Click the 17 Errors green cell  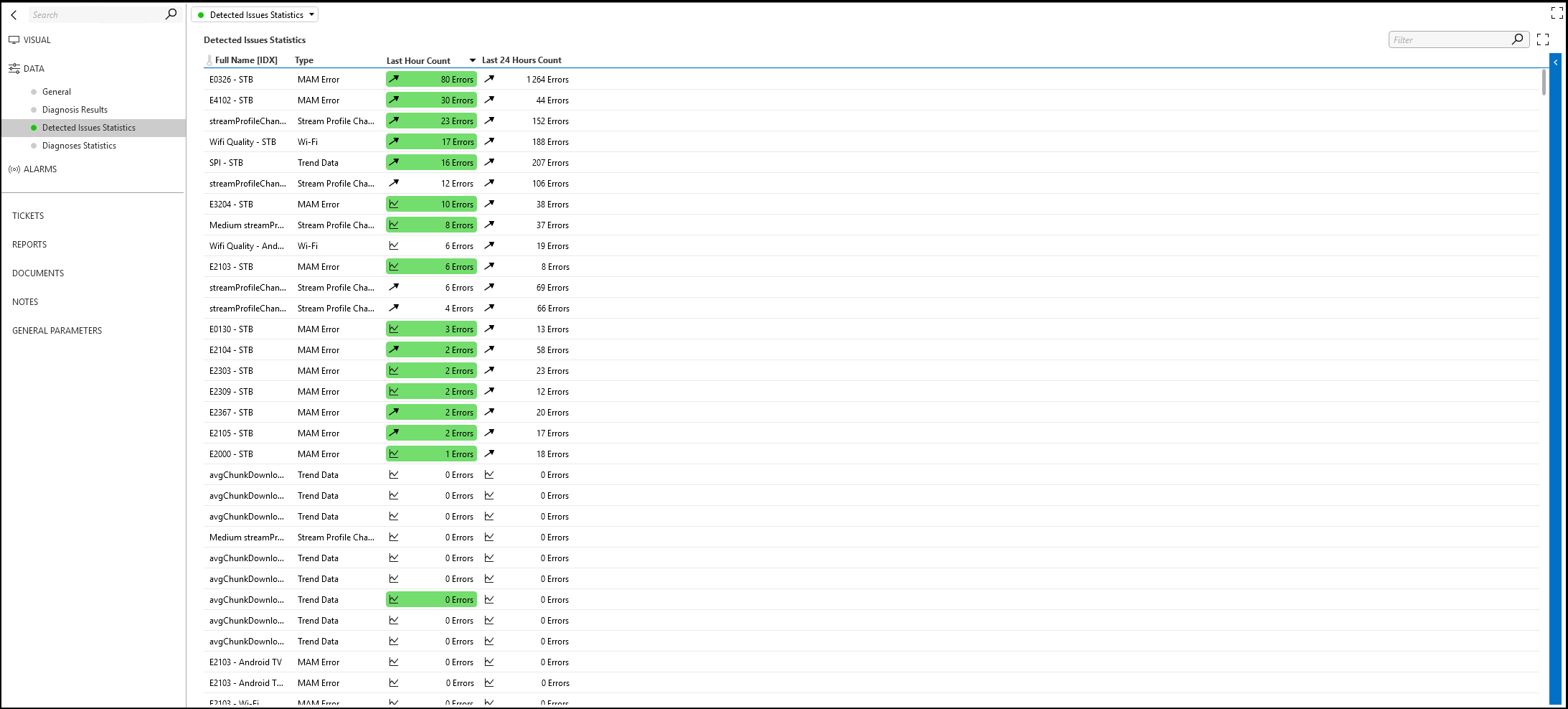coord(431,142)
